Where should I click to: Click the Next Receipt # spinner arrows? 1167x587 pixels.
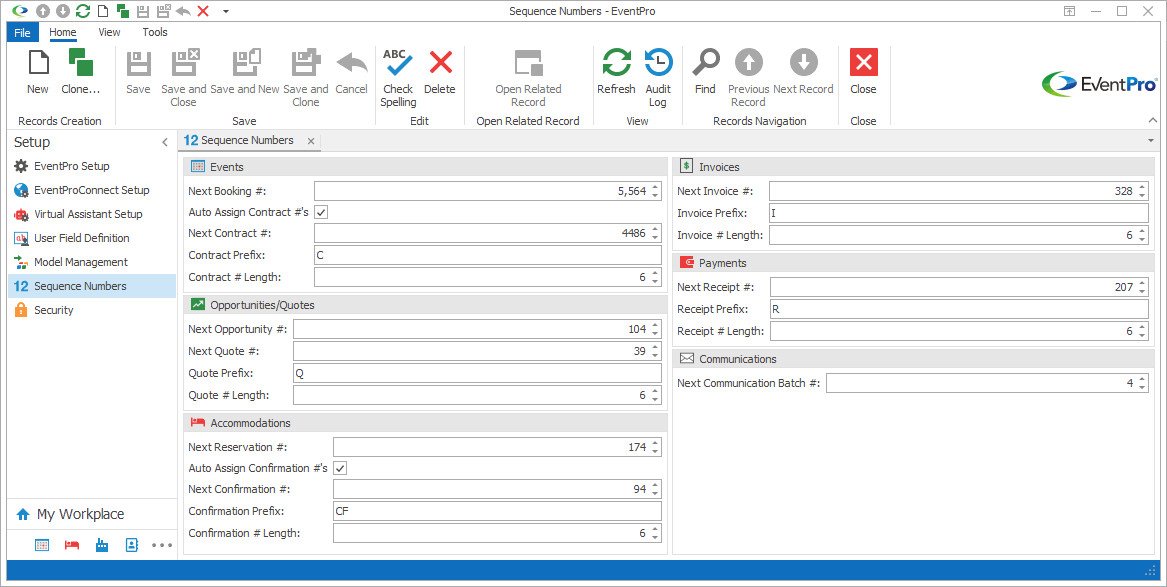tap(1142, 287)
